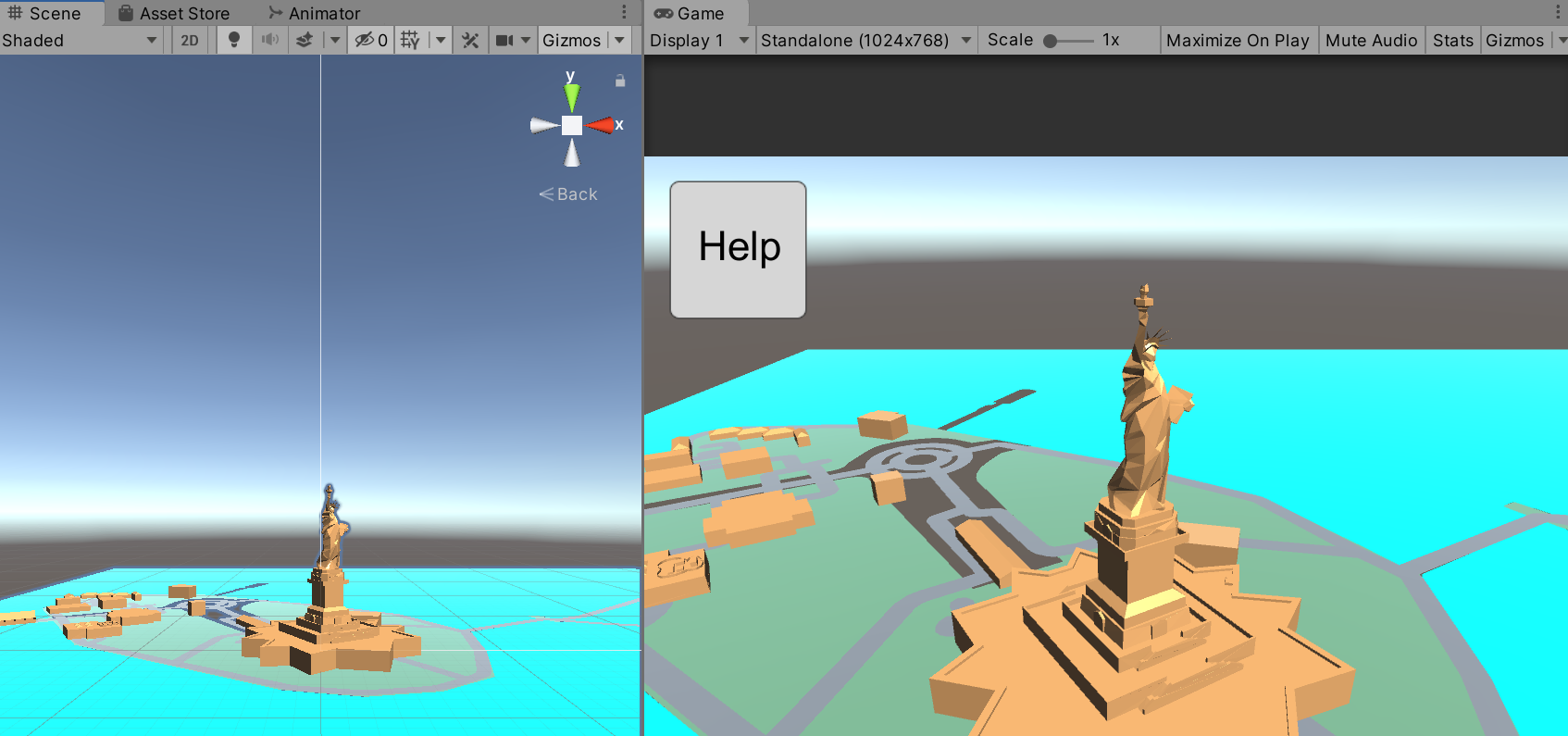Click the Statue of Liberty in Game view
Image resolution: width=1568 pixels, height=736 pixels.
click(1148, 417)
